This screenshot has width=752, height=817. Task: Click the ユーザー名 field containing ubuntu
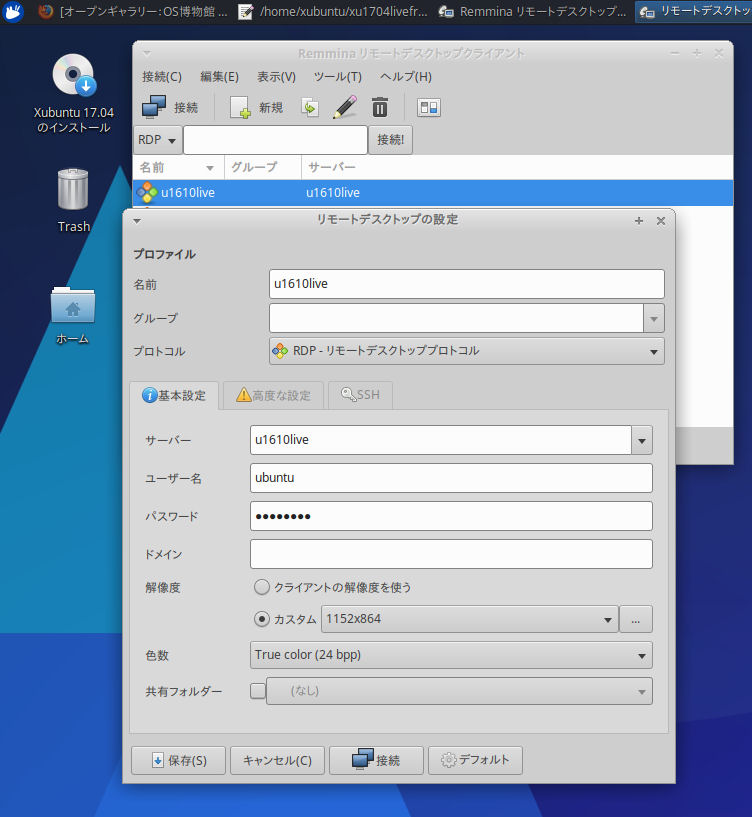(451, 478)
